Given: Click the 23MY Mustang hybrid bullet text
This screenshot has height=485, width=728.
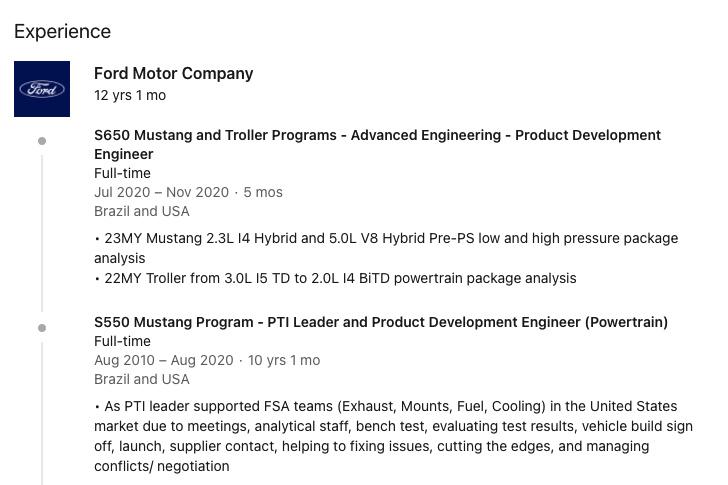Looking at the screenshot, I should coord(386,248).
